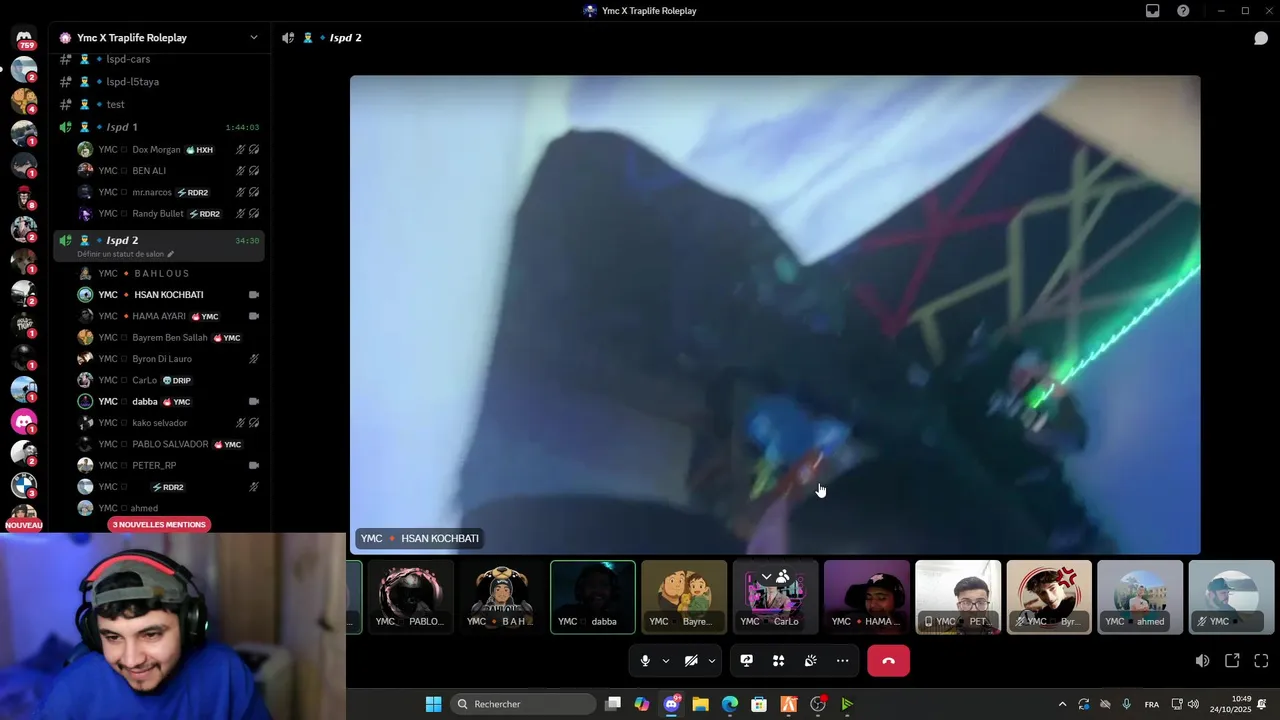Open soundboard button
Viewport: 1280px width, 720px height.
coord(810,661)
